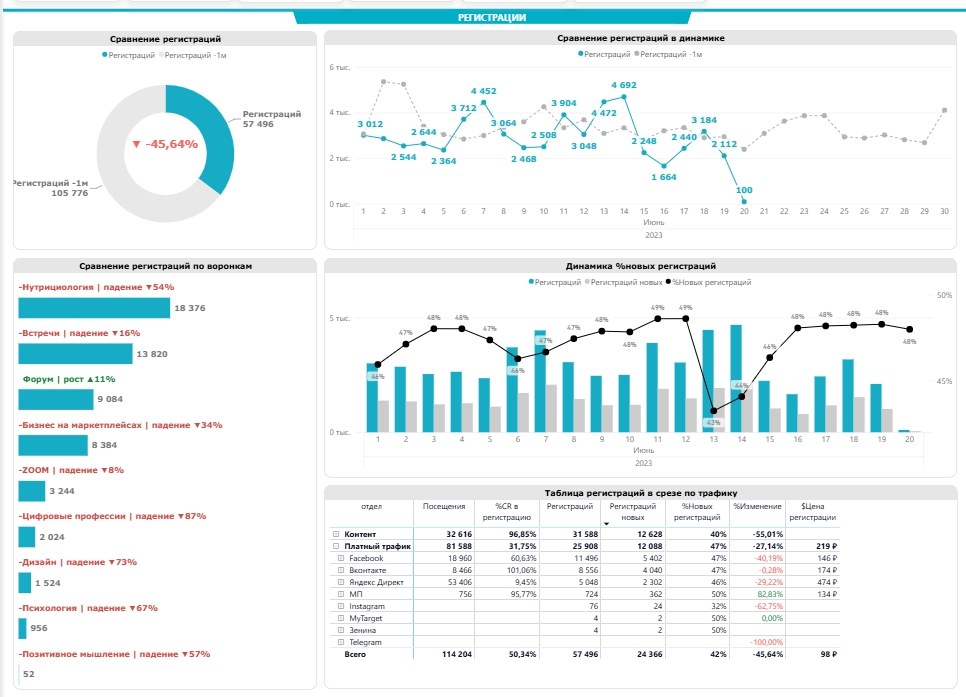Image resolution: width=966 pixels, height=697 pixels.
Task: Expand the Instagram row
Action: 341,606
